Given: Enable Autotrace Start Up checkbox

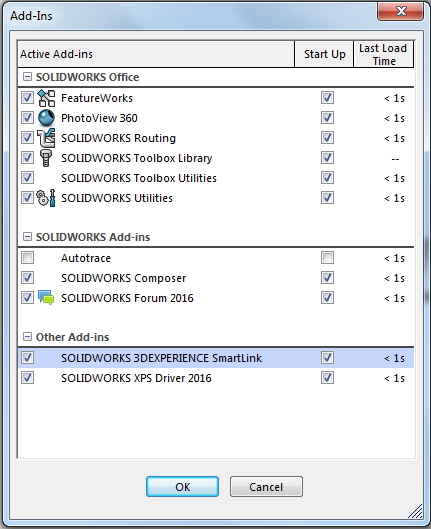Looking at the screenshot, I should point(327,258).
